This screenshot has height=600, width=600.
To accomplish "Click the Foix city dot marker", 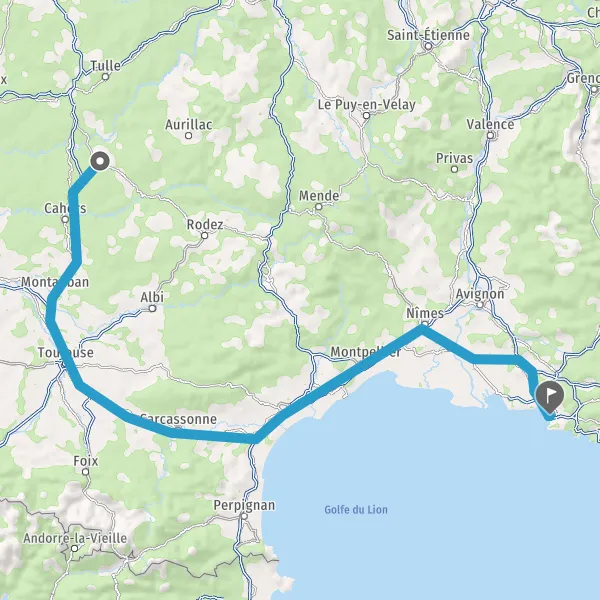I will point(86,472).
